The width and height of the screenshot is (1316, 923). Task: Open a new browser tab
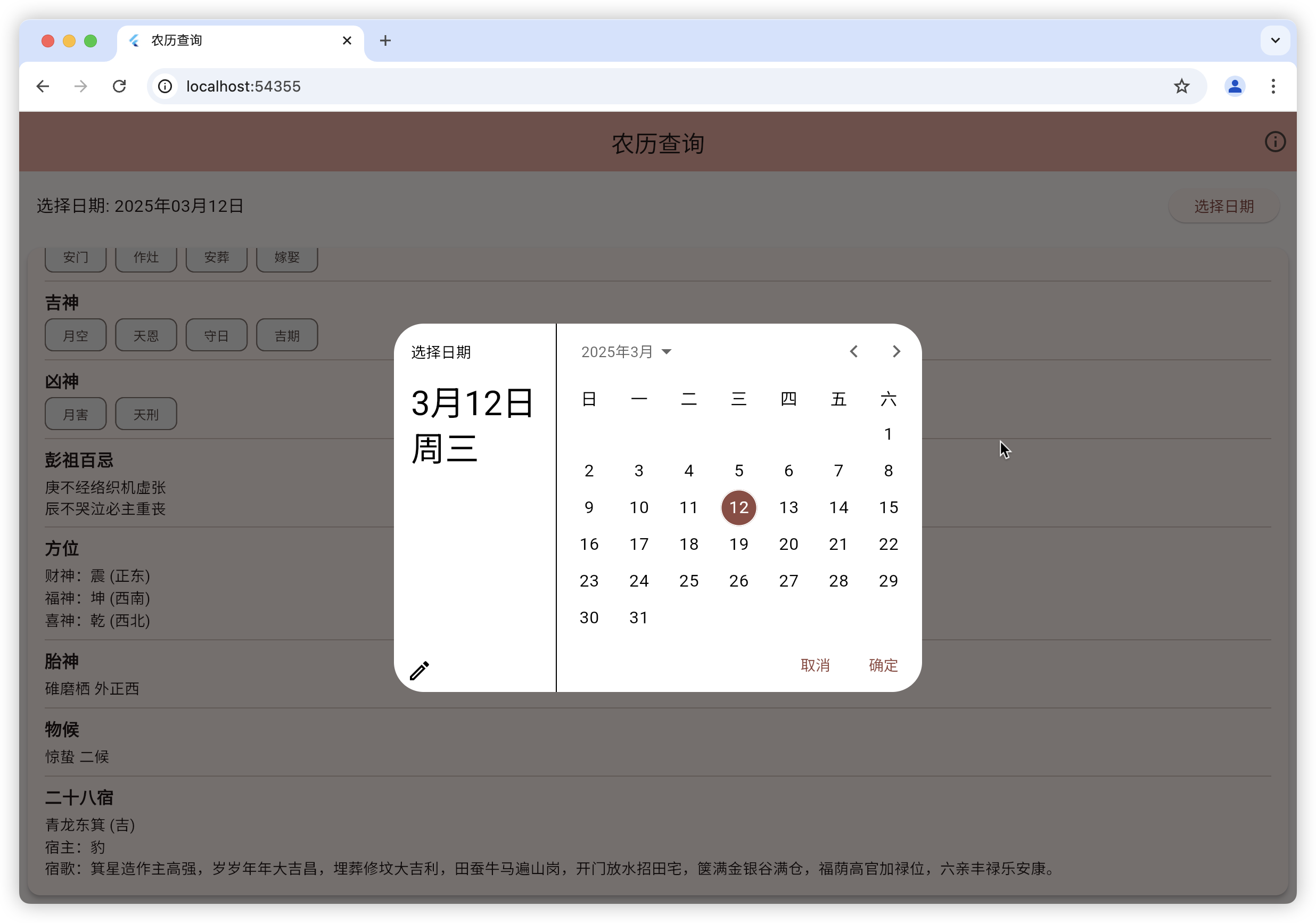point(385,40)
